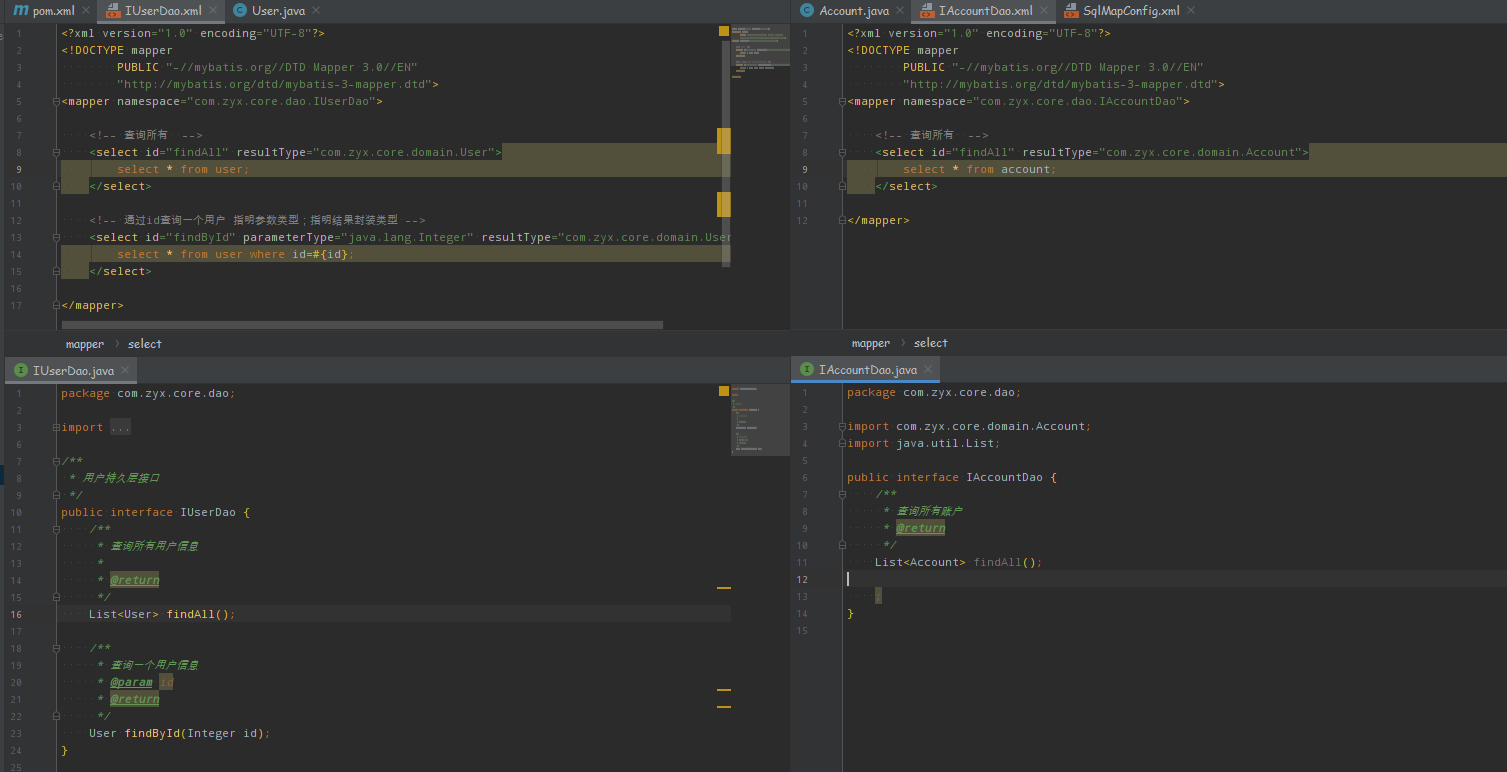Click the '@return' tag in IAccountDao.java Javadoc
This screenshot has height=772, width=1507.
click(920, 528)
